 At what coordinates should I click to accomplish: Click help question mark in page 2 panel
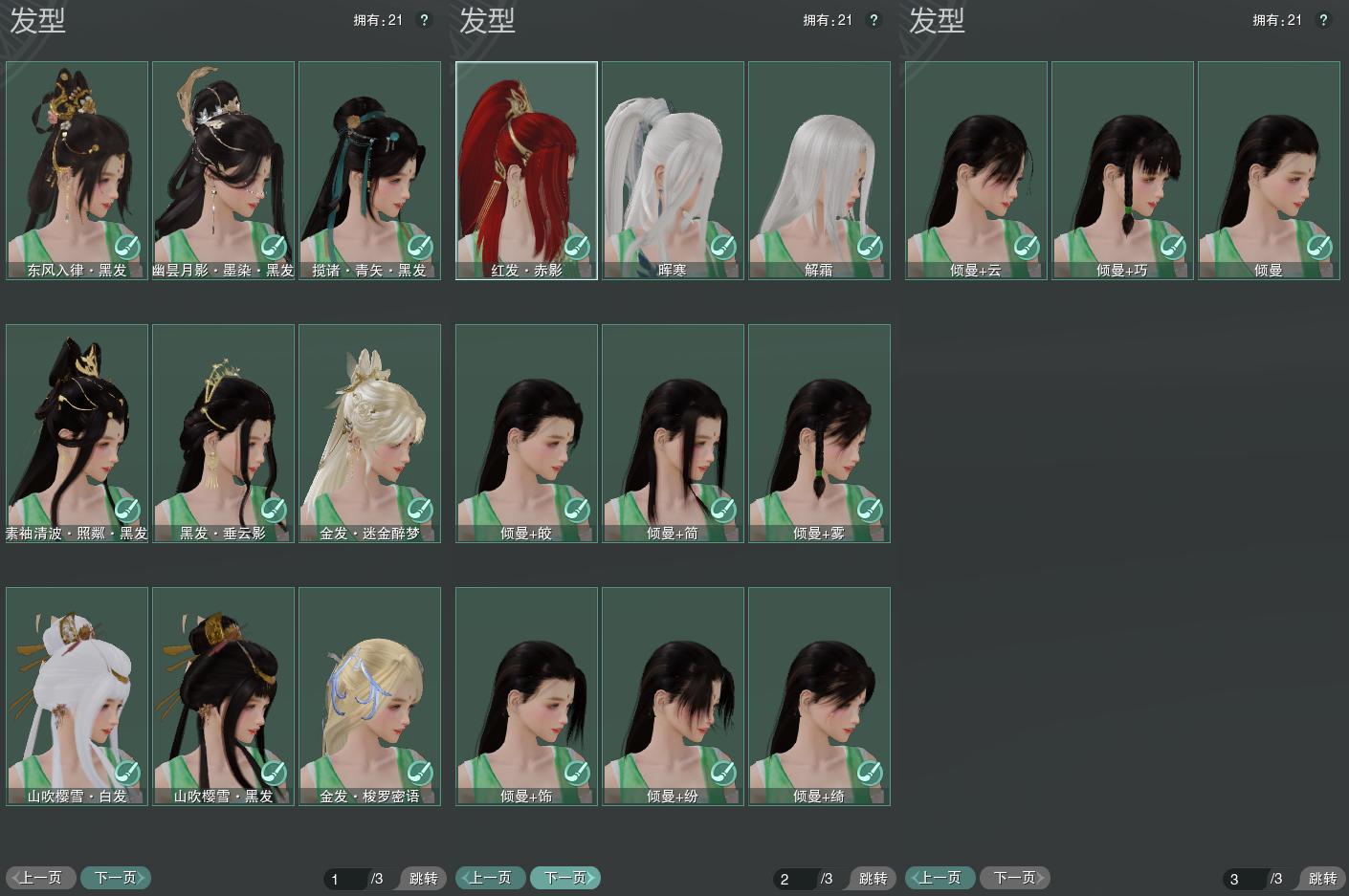874,20
